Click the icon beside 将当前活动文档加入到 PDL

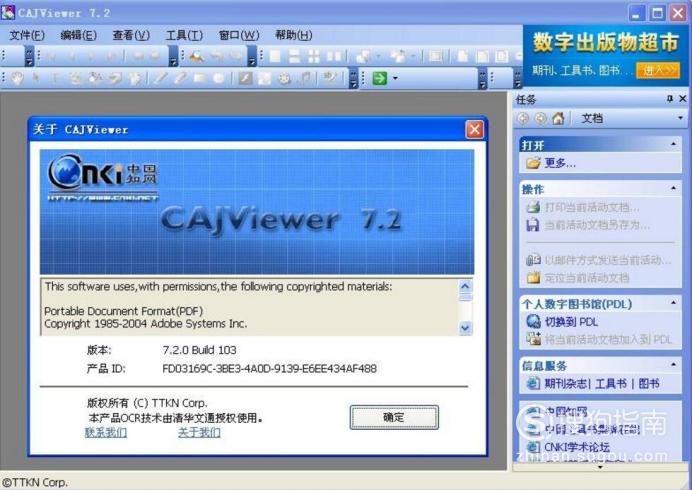coord(533,339)
